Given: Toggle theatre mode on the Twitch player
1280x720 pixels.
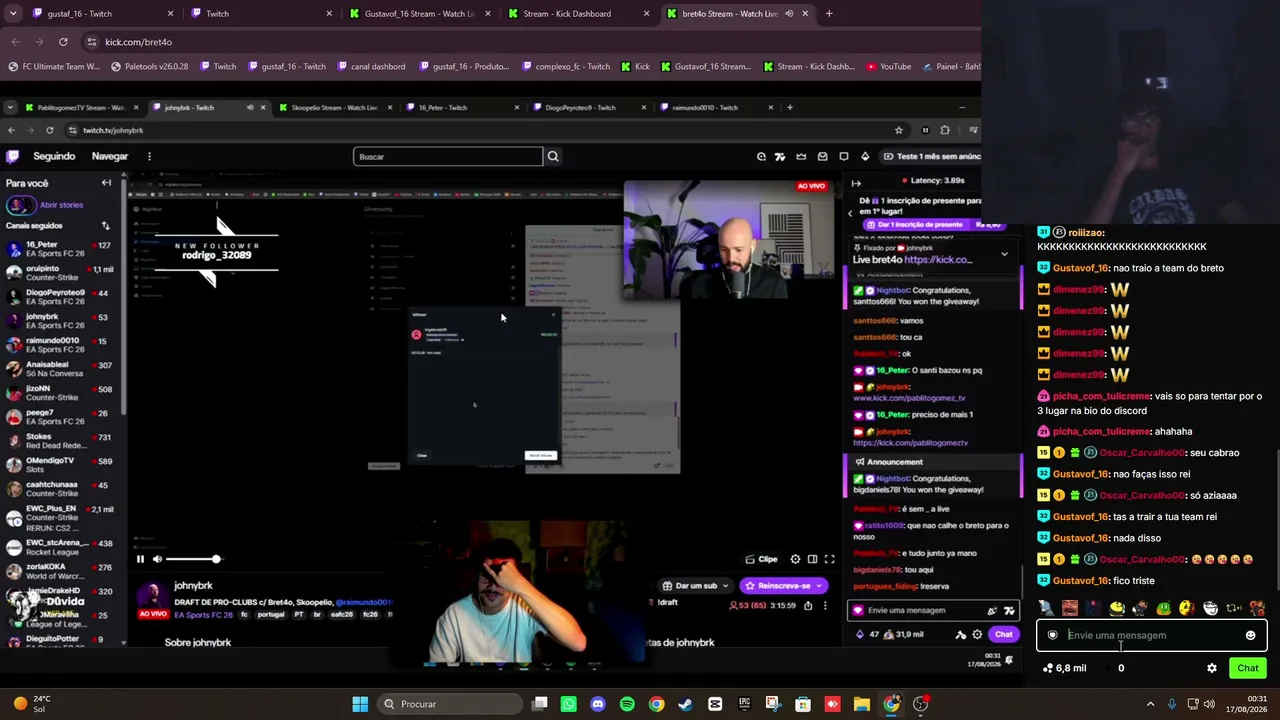Looking at the screenshot, I should (x=812, y=559).
